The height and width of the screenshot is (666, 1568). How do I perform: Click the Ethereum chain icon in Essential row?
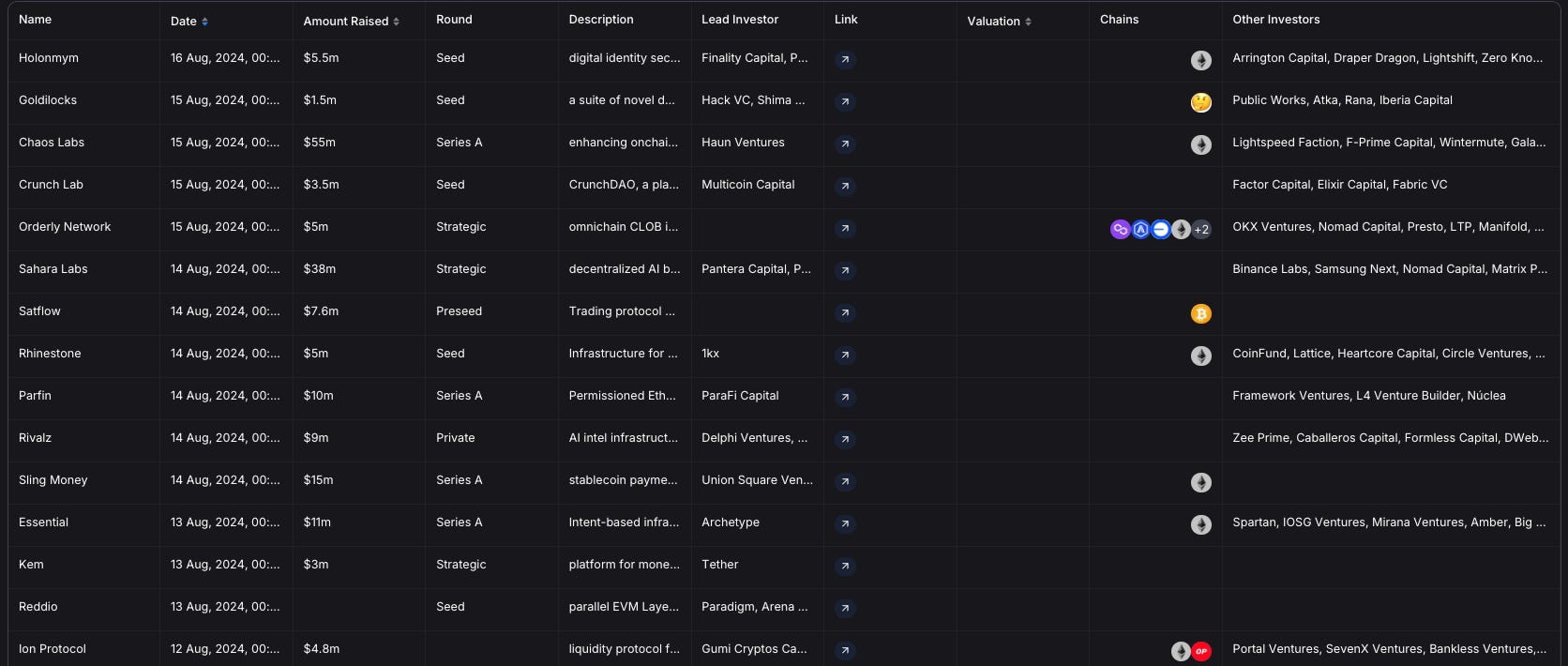pos(1201,524)
